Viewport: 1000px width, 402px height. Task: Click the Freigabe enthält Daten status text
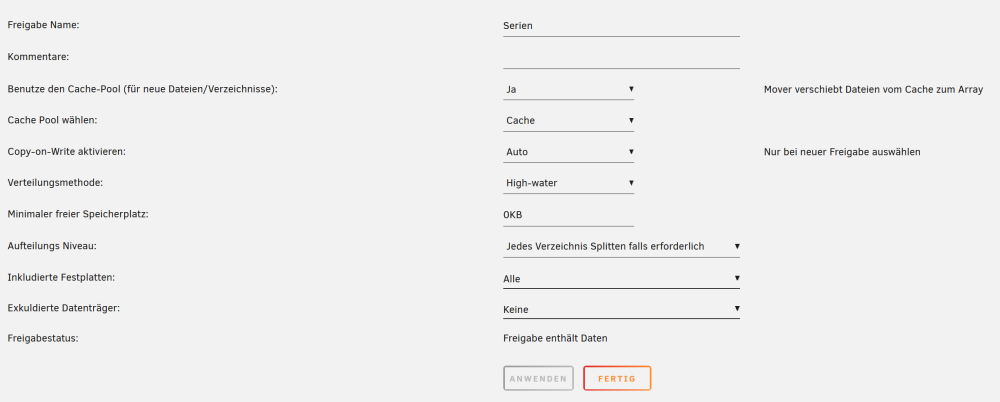[x=555, y=338]
